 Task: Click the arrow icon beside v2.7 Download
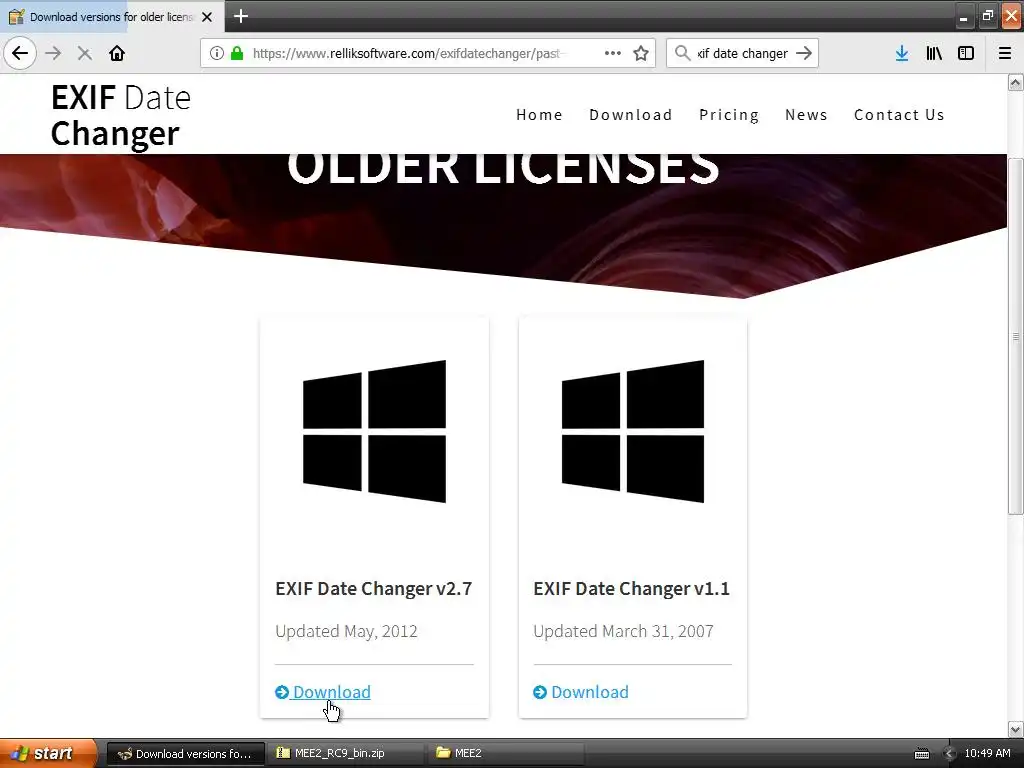[x=282, y=692]
